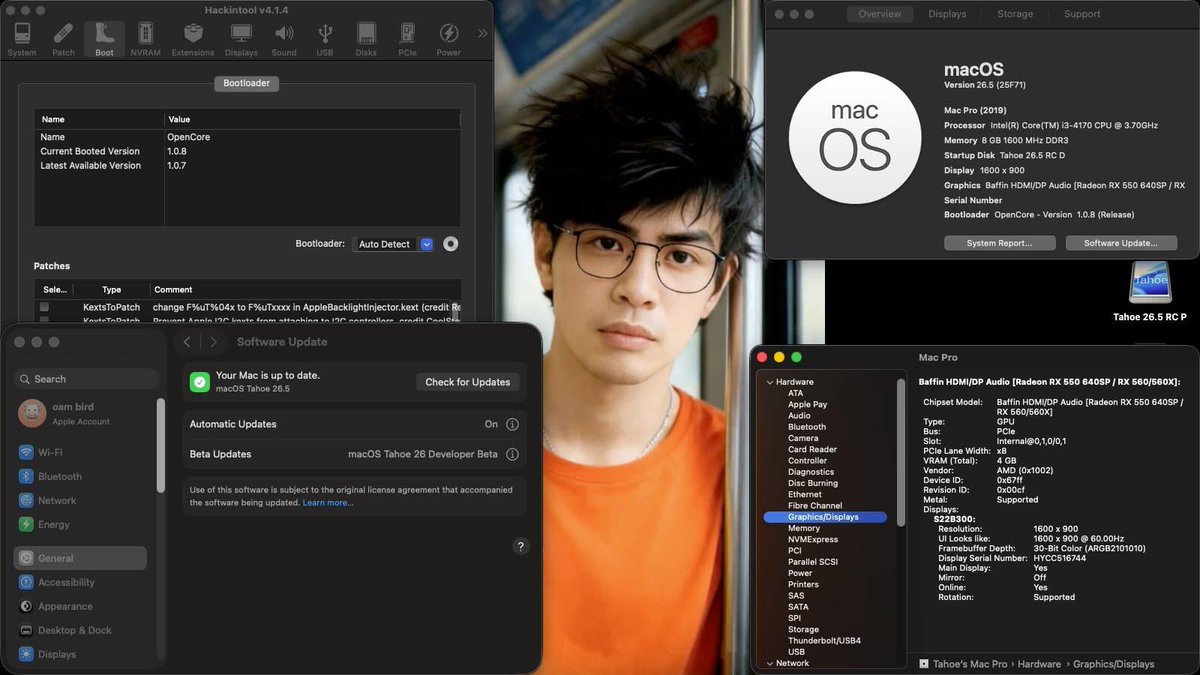Viewport: 1200px width, 675px height.
Task: Select NVMExpress in the Hardware list
Action: (813, 539)
